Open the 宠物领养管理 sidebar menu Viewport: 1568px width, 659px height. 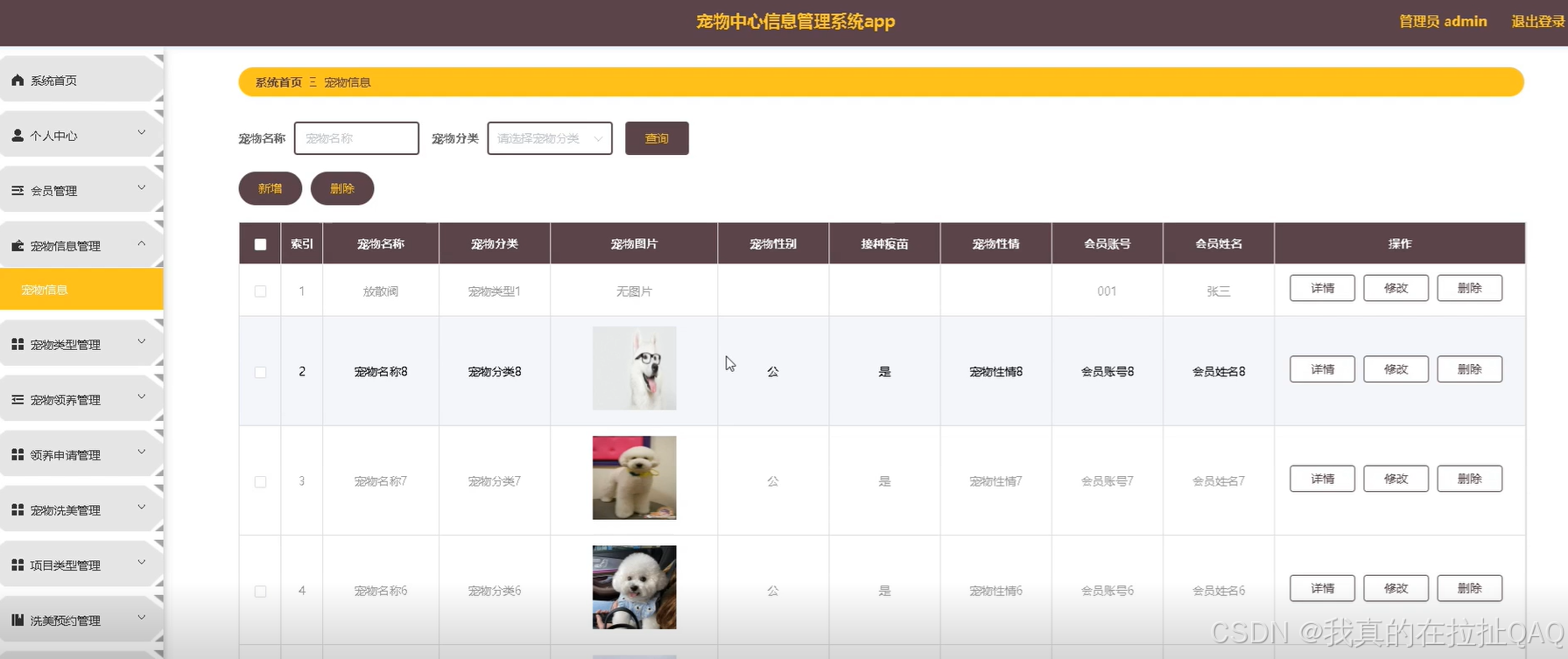point(81,399)
